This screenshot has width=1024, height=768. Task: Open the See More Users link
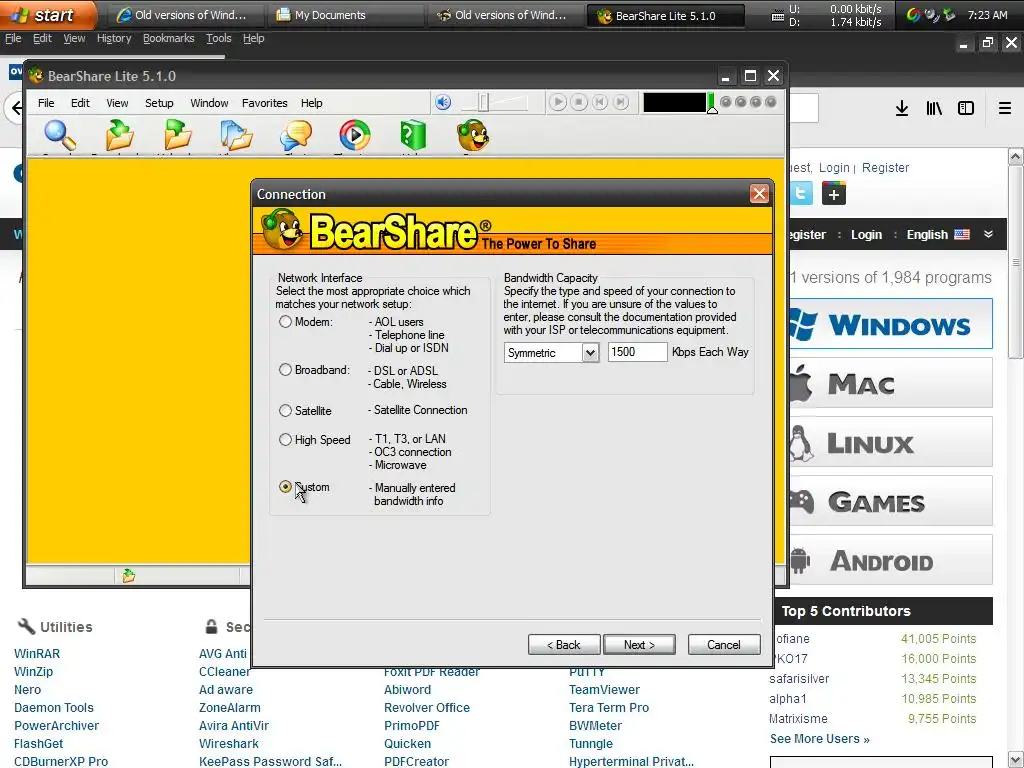click(x=820, y=739)
